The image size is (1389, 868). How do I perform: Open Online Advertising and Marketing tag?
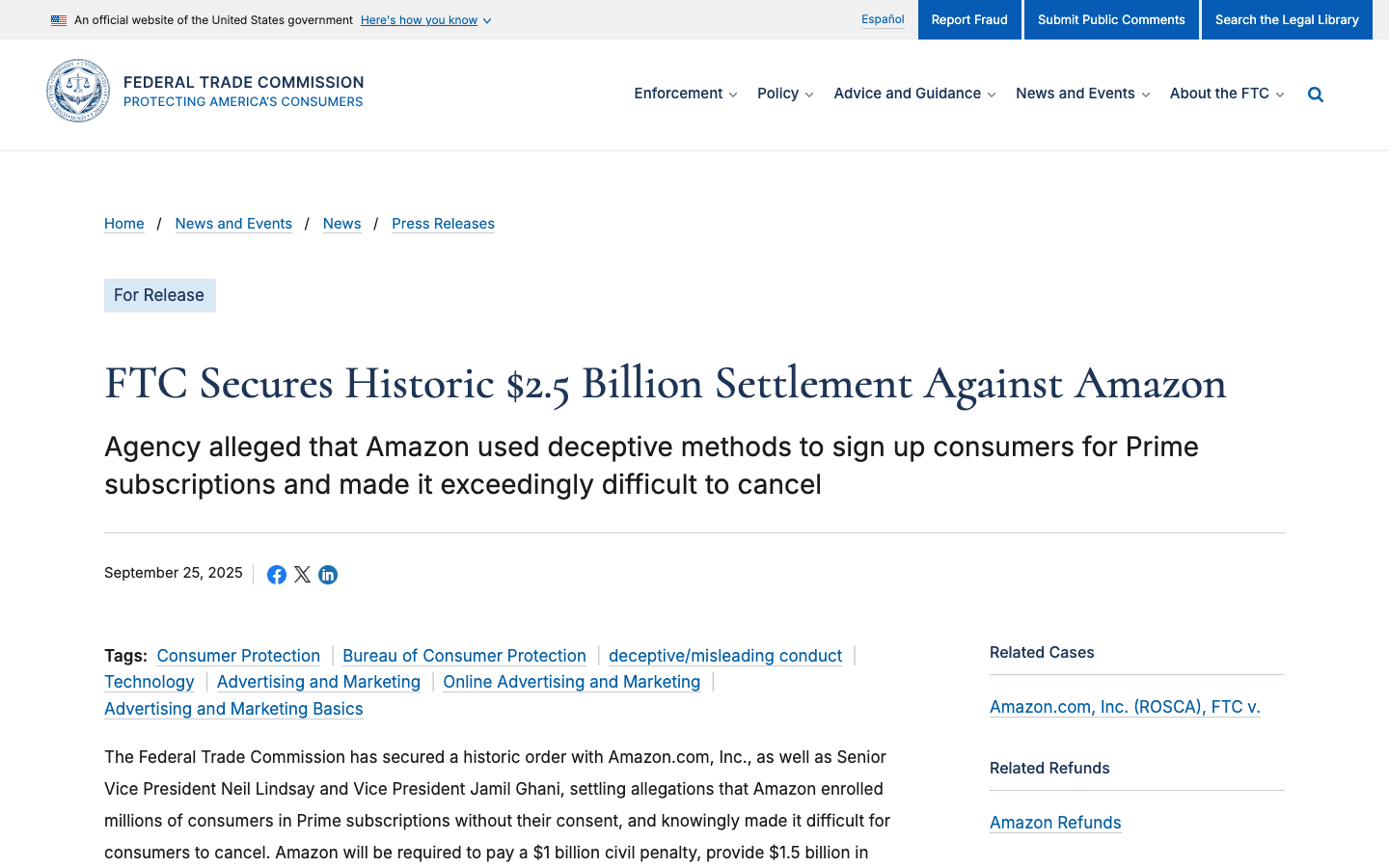[572, 682]
